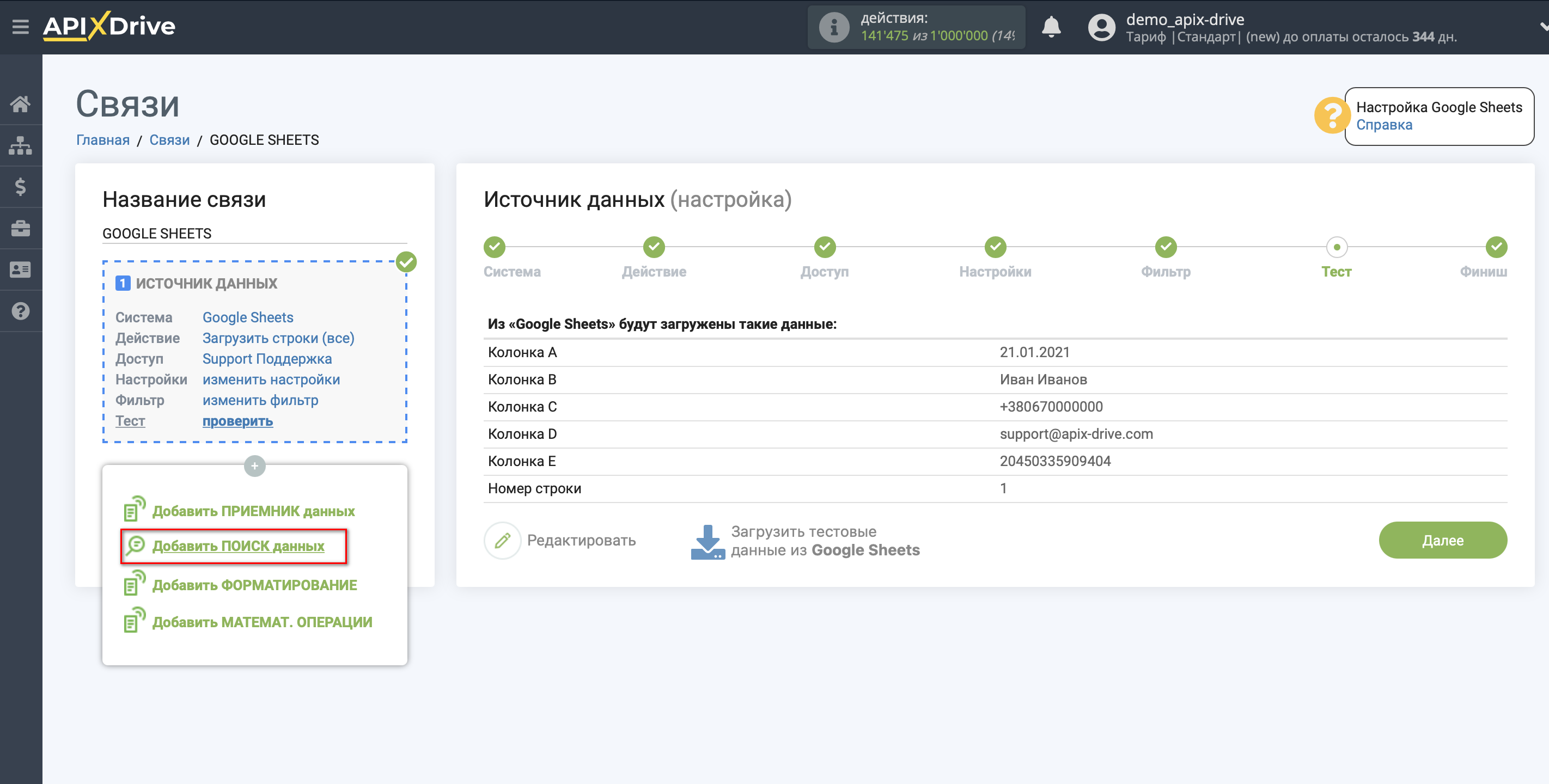Image resolution: width=1549 pixels, height=784 pixels.
Task: Click the green source-complete checkmark badge
Action: point(406,262)
